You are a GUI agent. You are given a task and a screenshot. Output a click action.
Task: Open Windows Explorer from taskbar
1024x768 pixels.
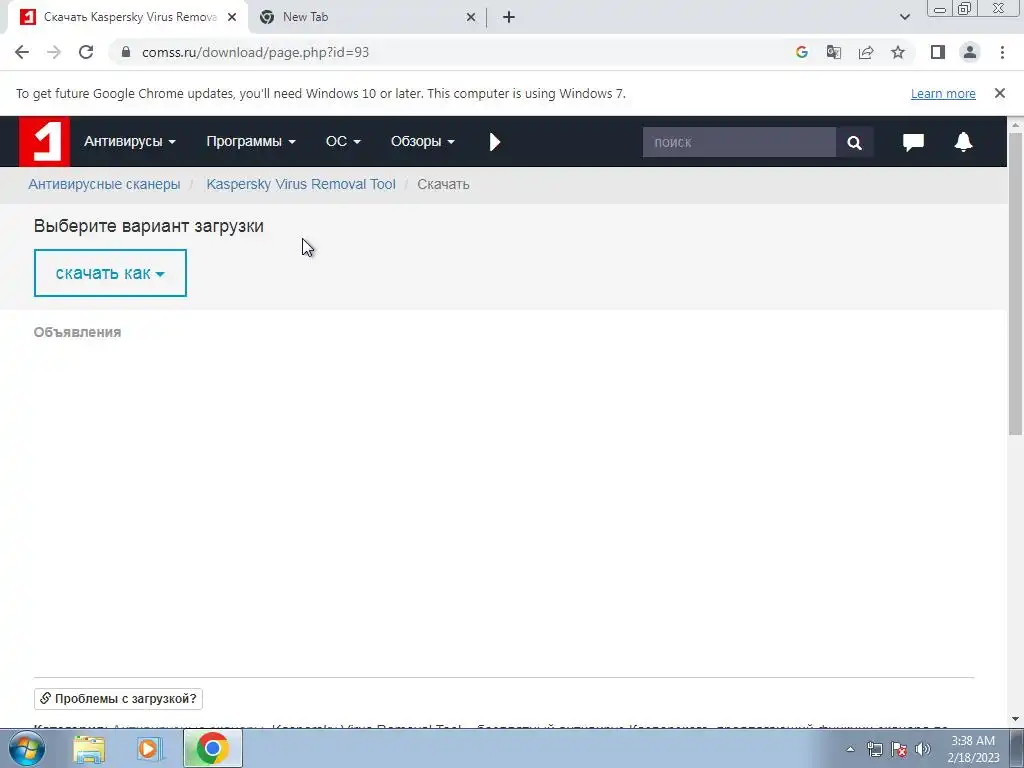89,748
